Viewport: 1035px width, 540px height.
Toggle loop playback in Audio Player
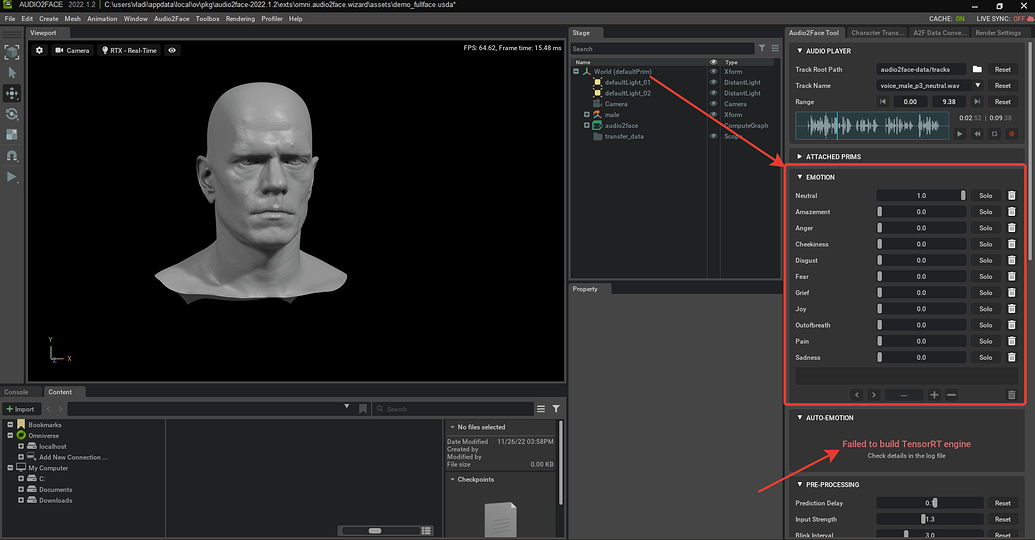pyautogui.click(x=994, y=133)
